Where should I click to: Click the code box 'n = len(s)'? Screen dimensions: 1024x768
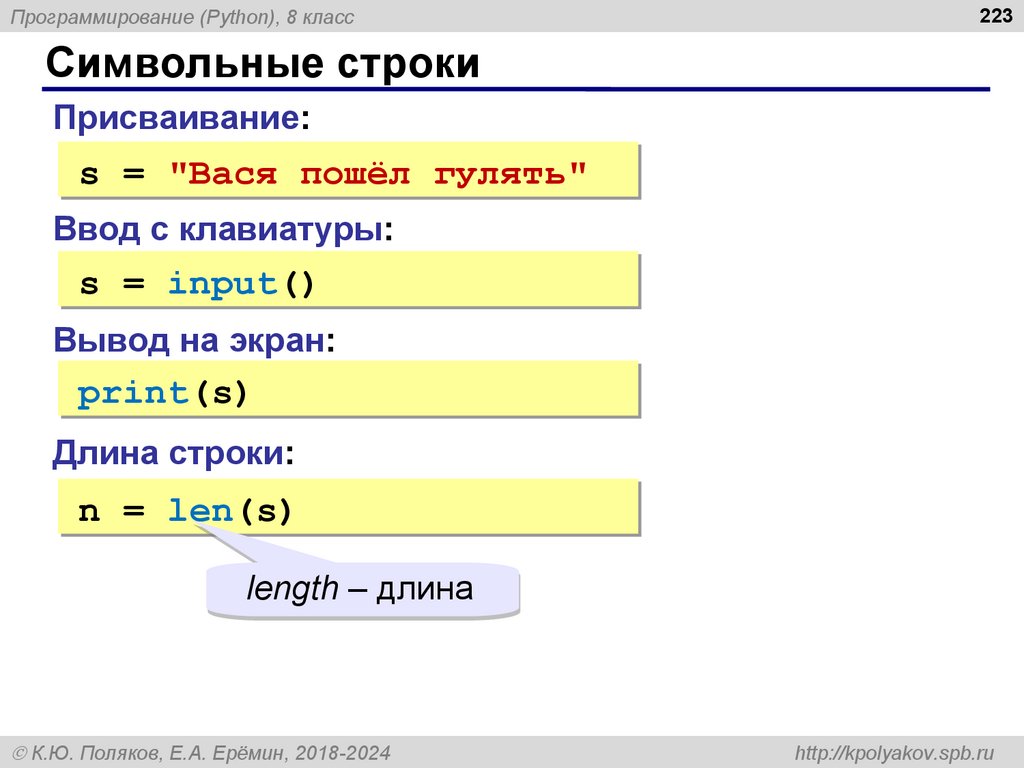pyautogui.click(x=349, y=507)
